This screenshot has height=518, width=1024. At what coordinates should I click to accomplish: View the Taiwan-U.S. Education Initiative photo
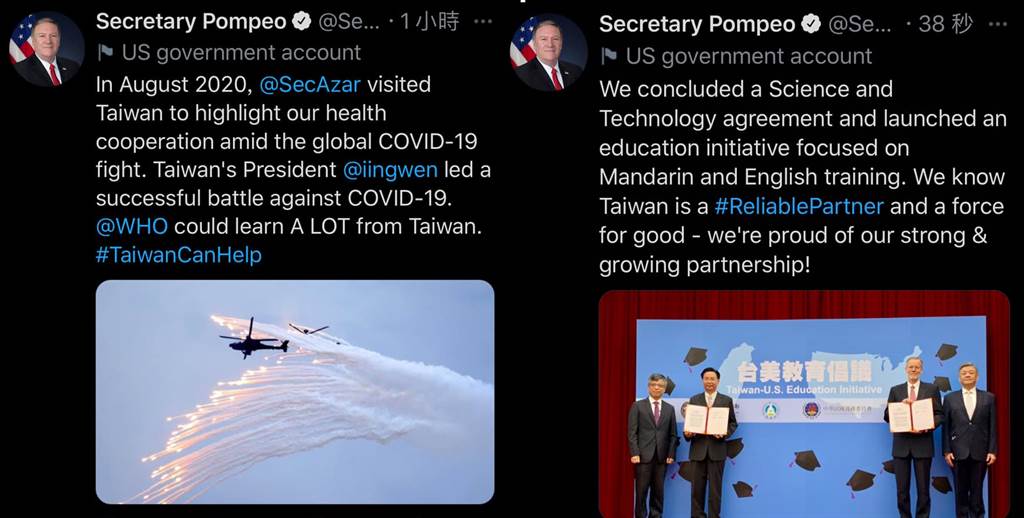coord(804,404)
